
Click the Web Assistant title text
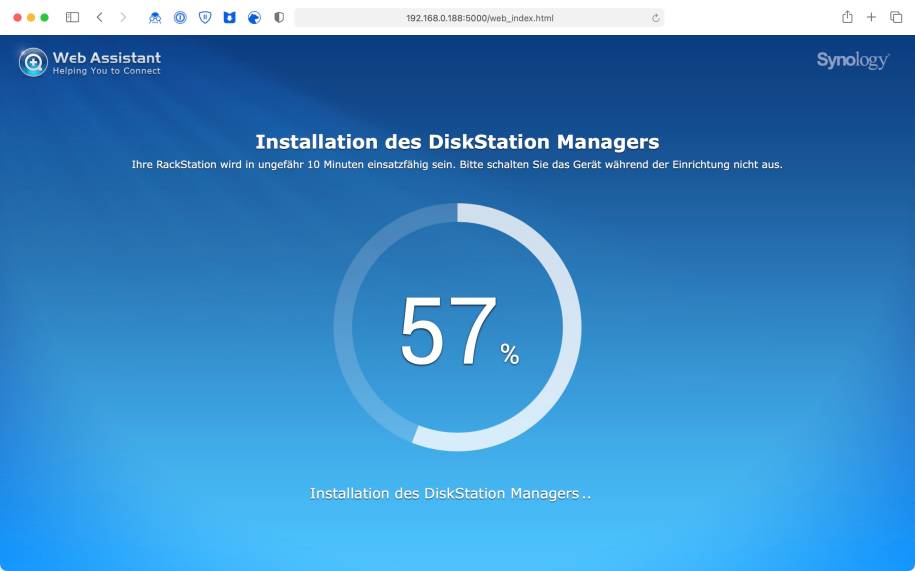pos(107,57)
